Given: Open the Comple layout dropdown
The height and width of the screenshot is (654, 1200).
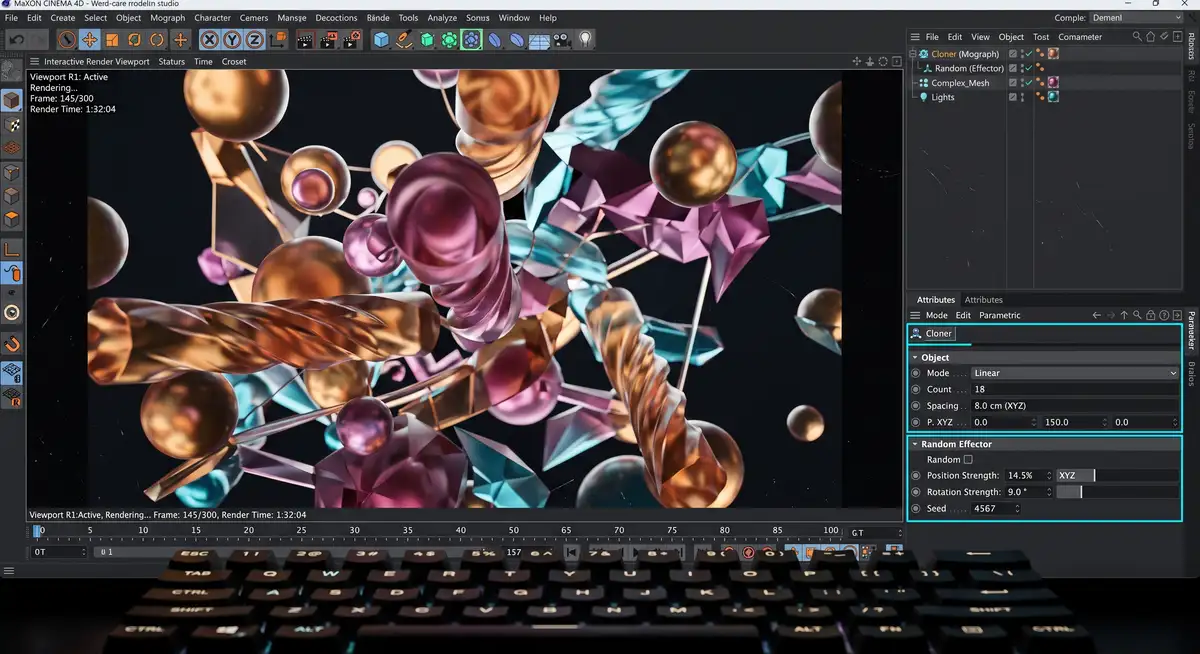Looking at the screenshot, I should (x=1137, y=18).
